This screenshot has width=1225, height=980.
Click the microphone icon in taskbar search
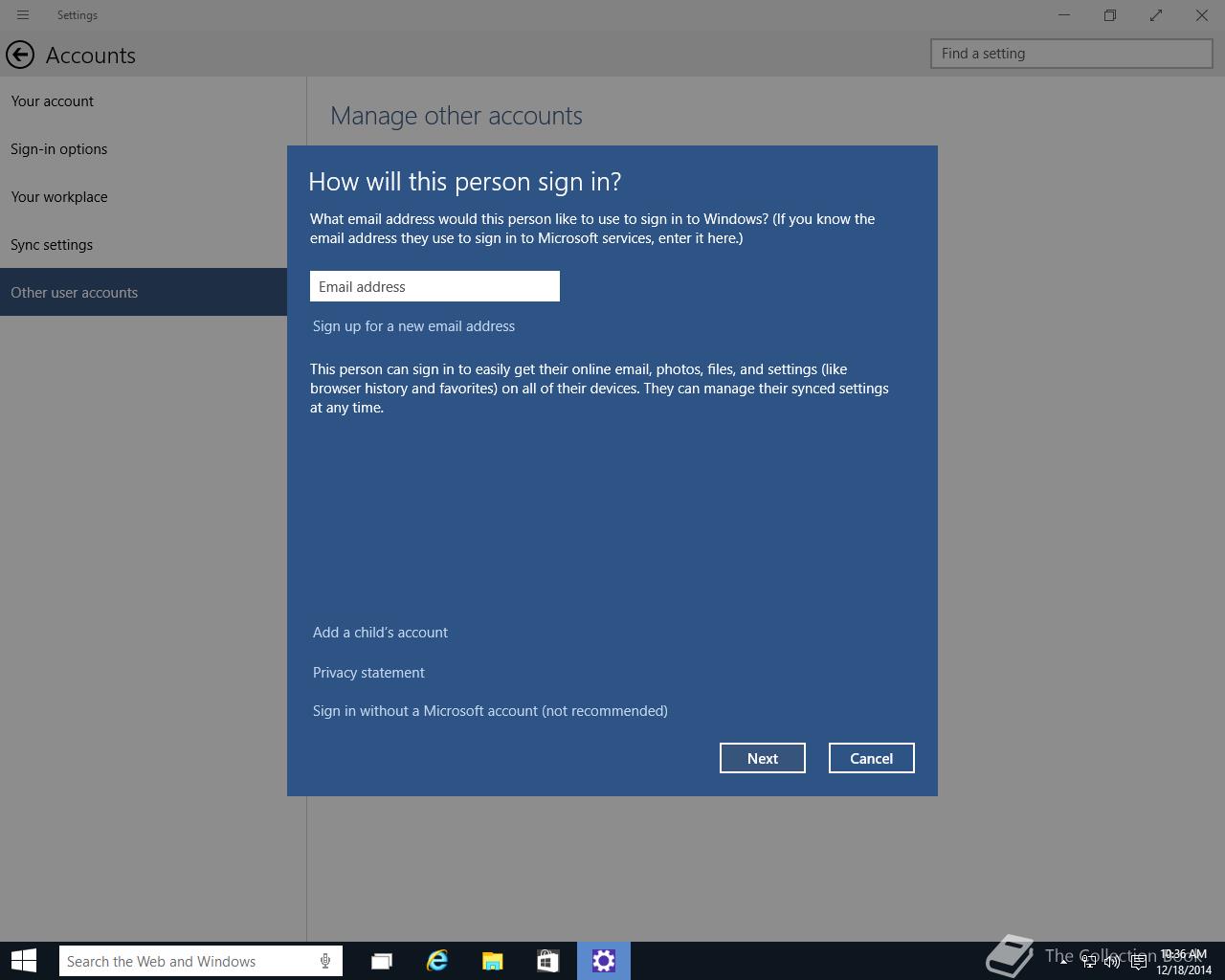(x=325, y=961)
